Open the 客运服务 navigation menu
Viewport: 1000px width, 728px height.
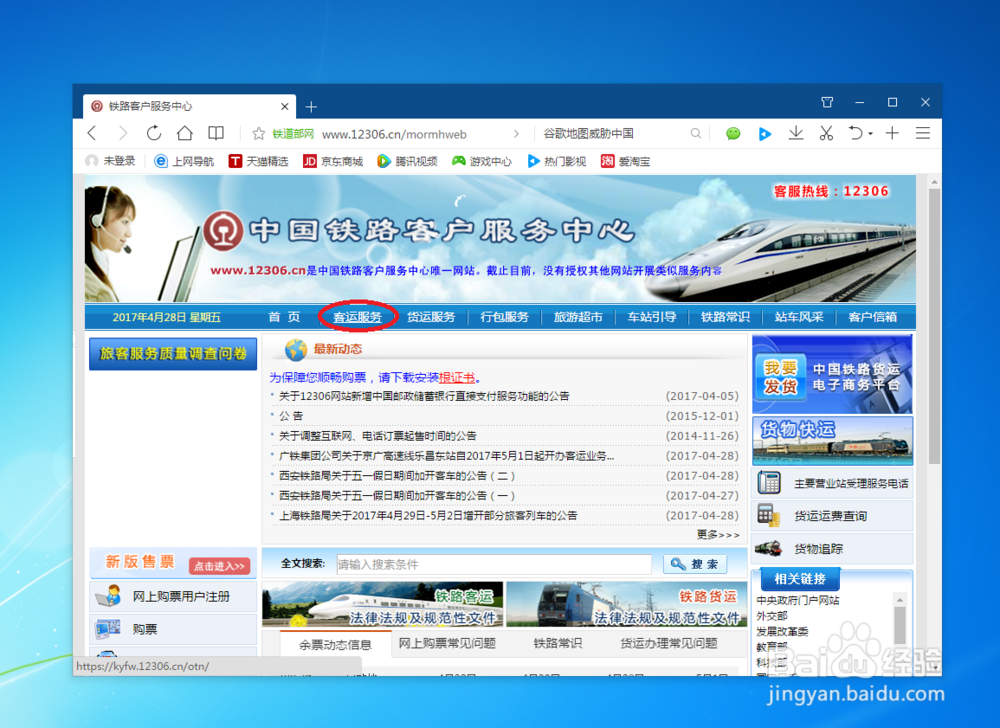358,317
